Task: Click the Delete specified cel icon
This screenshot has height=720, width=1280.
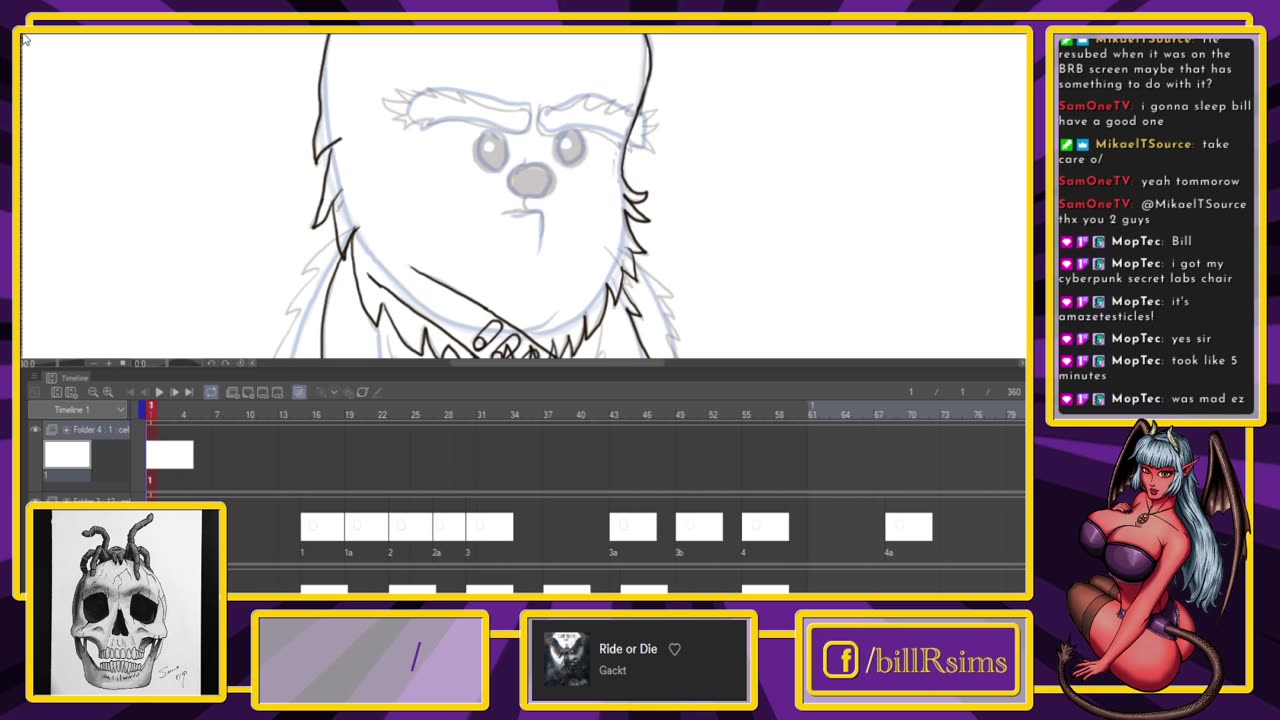Action: (x=277, y=392)
